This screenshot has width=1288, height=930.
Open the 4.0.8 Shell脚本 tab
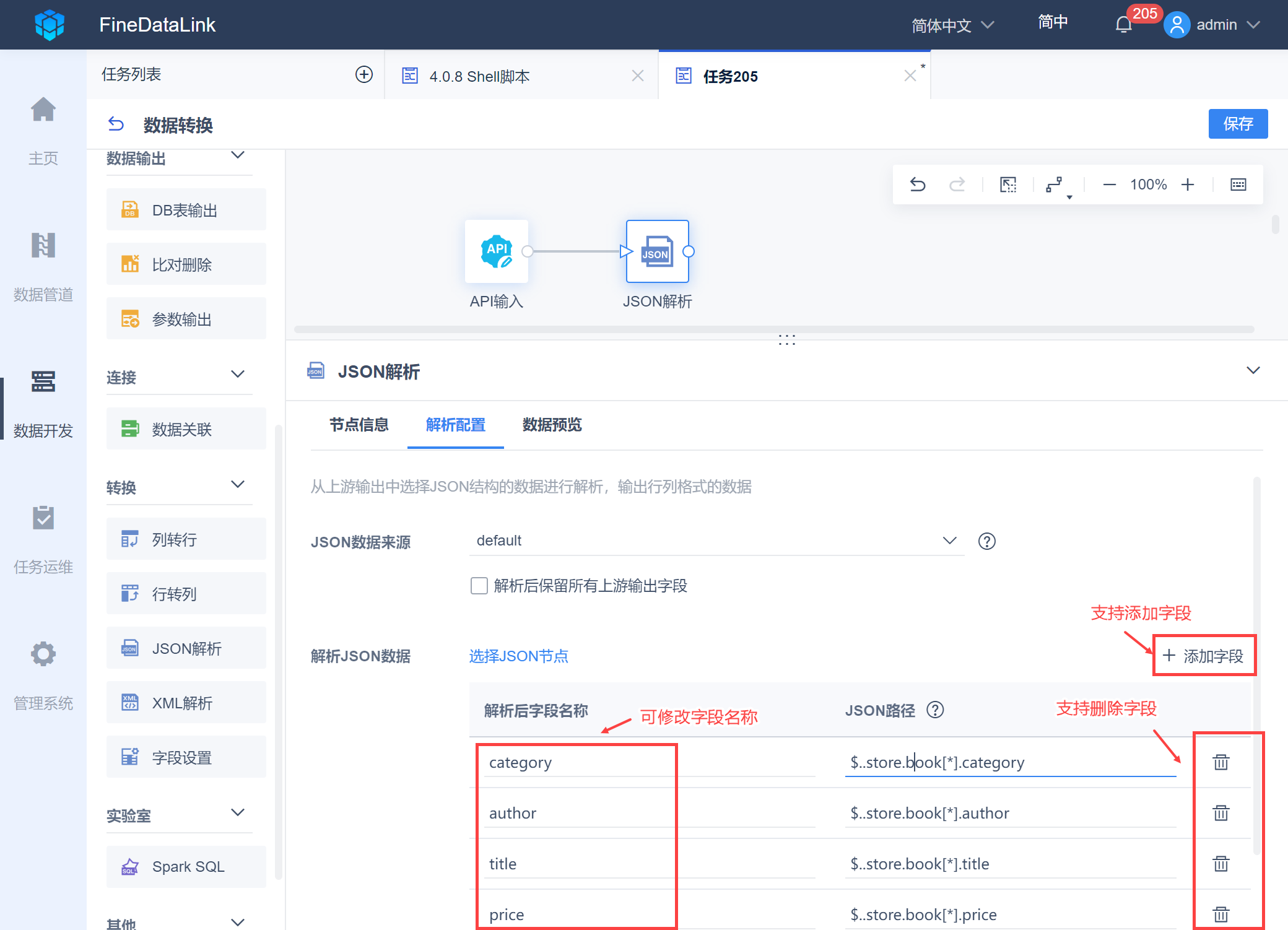pyautogui.click(x=480, y=76)
